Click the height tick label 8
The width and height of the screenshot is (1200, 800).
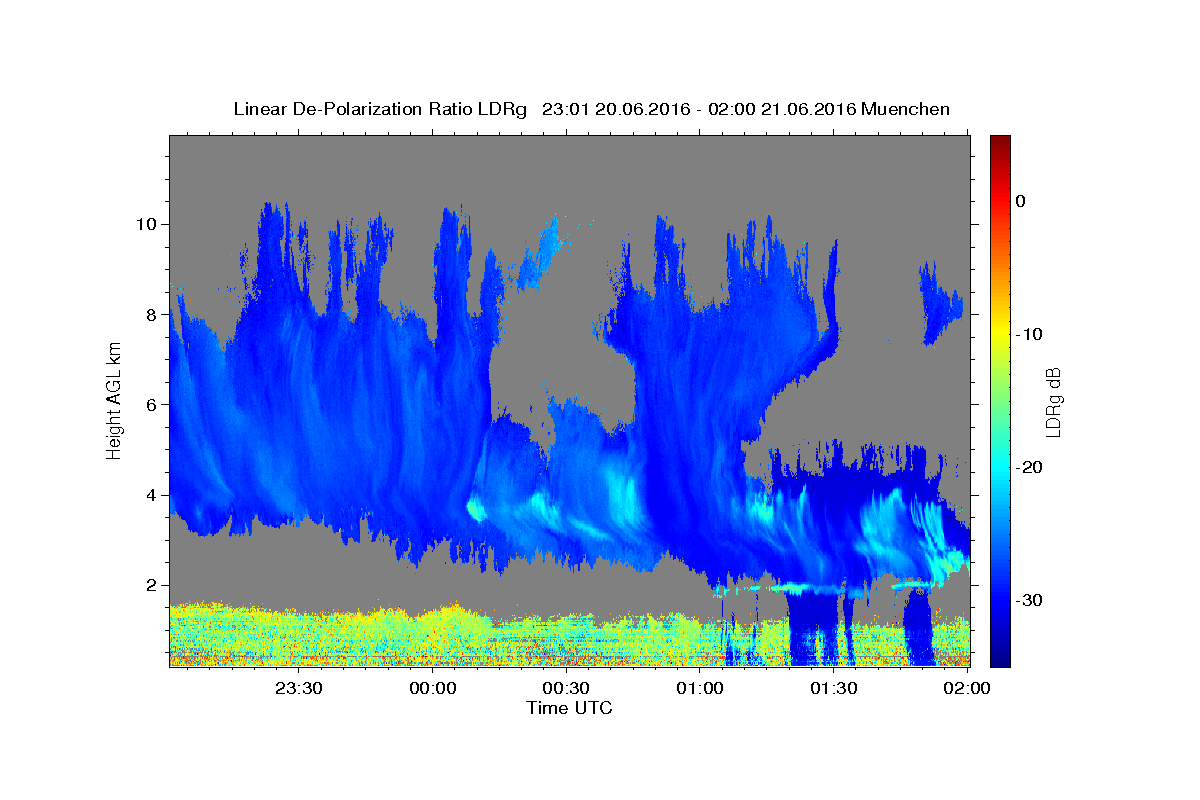[x=150, y=314]
